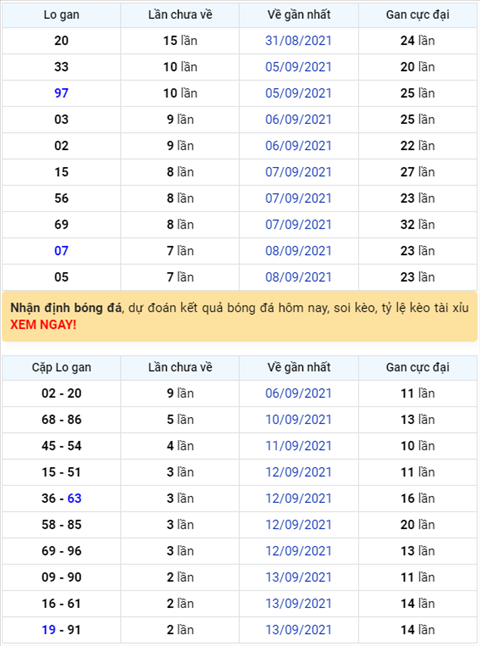Click the blue number 19 in pair 19 - 91

click(49, 630)
